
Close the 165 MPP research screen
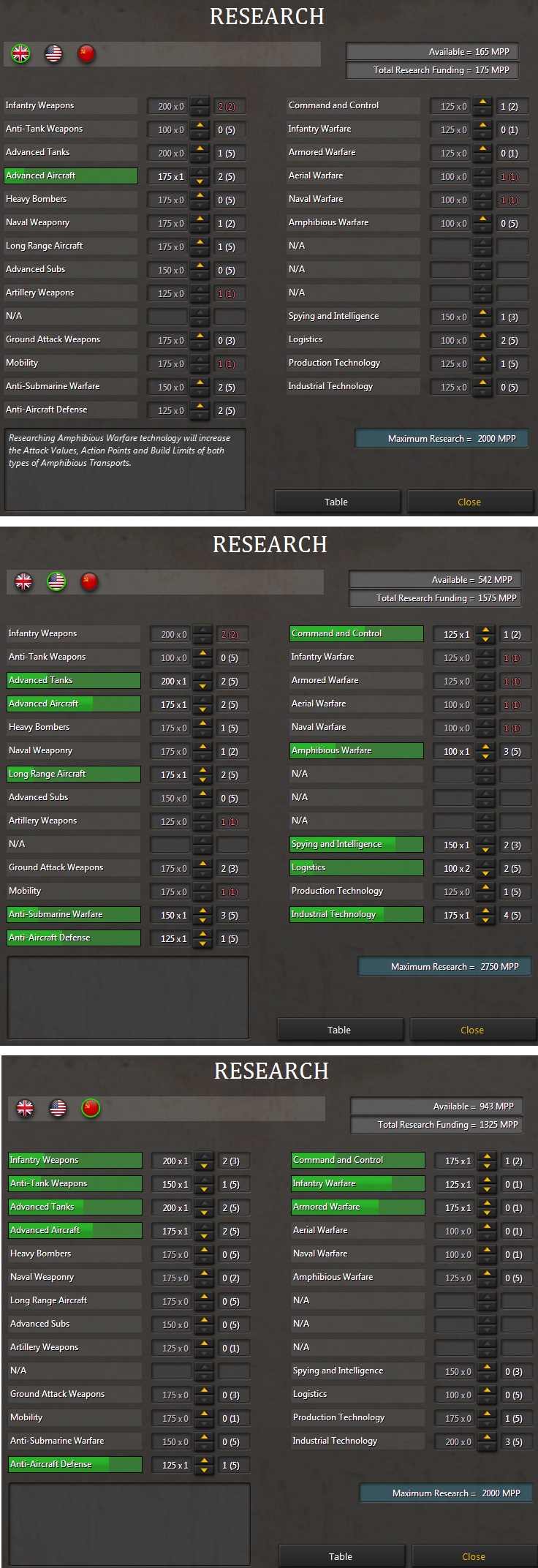[x=470, y=502]
